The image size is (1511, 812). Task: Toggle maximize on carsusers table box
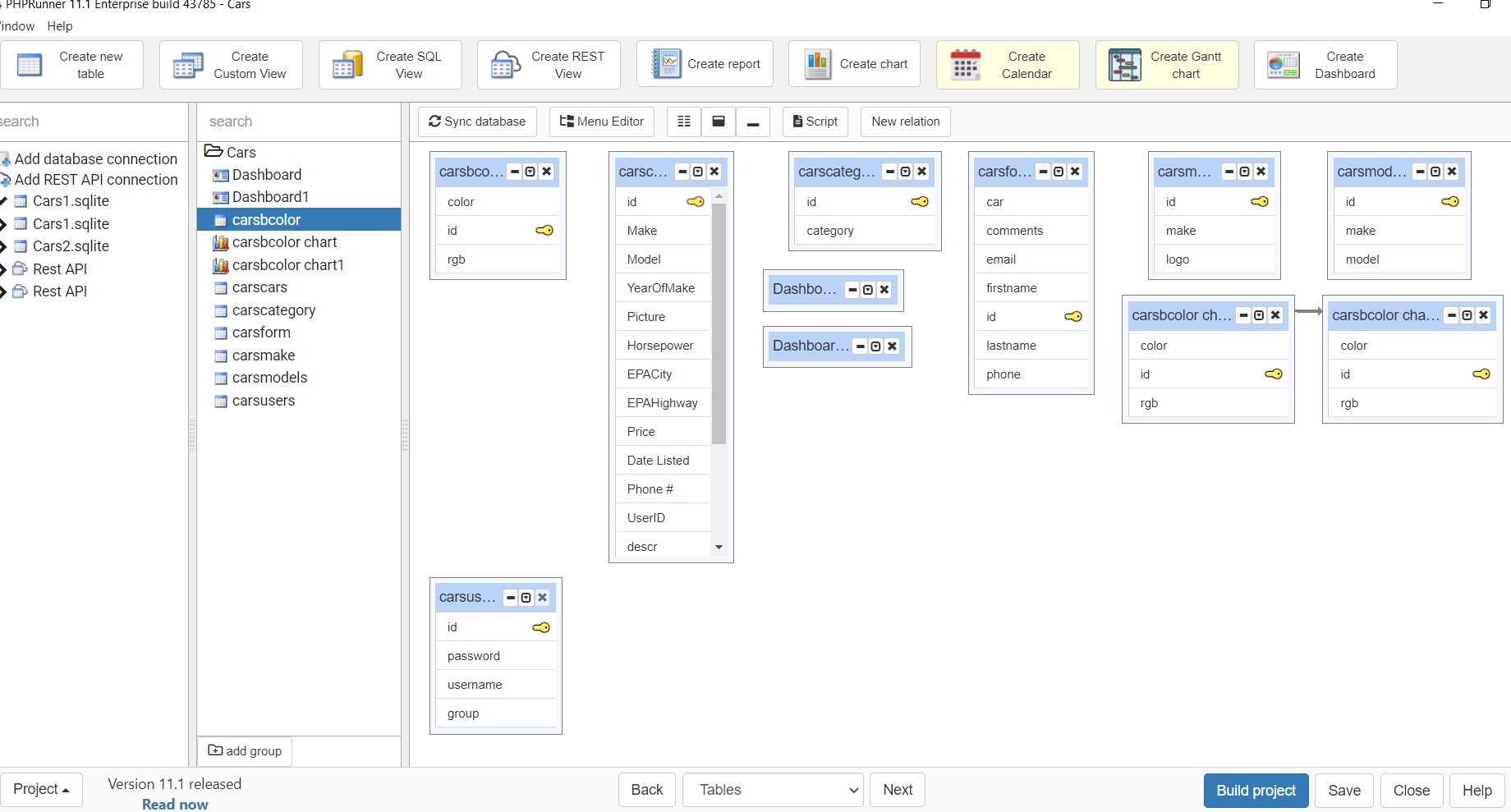pos(526,598)
